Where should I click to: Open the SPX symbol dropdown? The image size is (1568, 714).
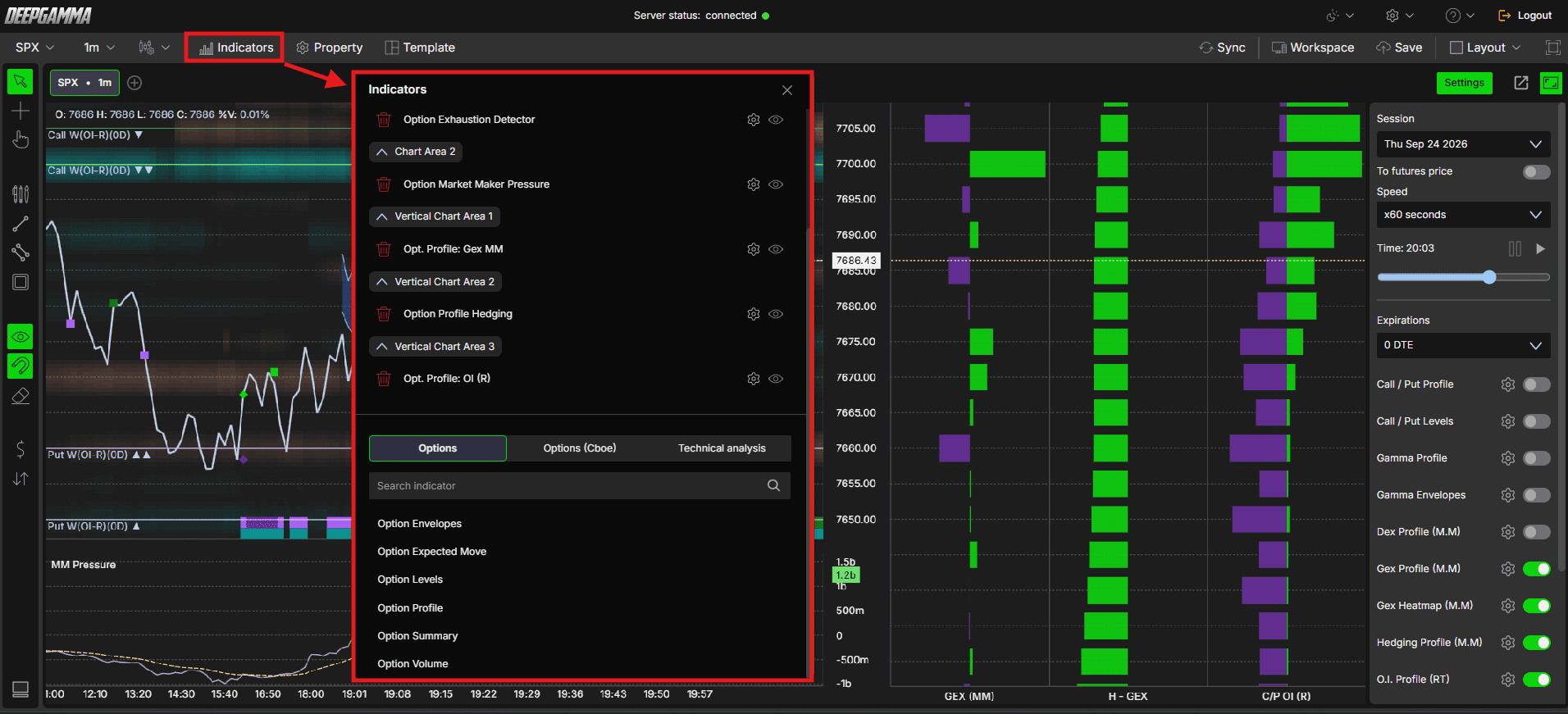click(34, 48)
